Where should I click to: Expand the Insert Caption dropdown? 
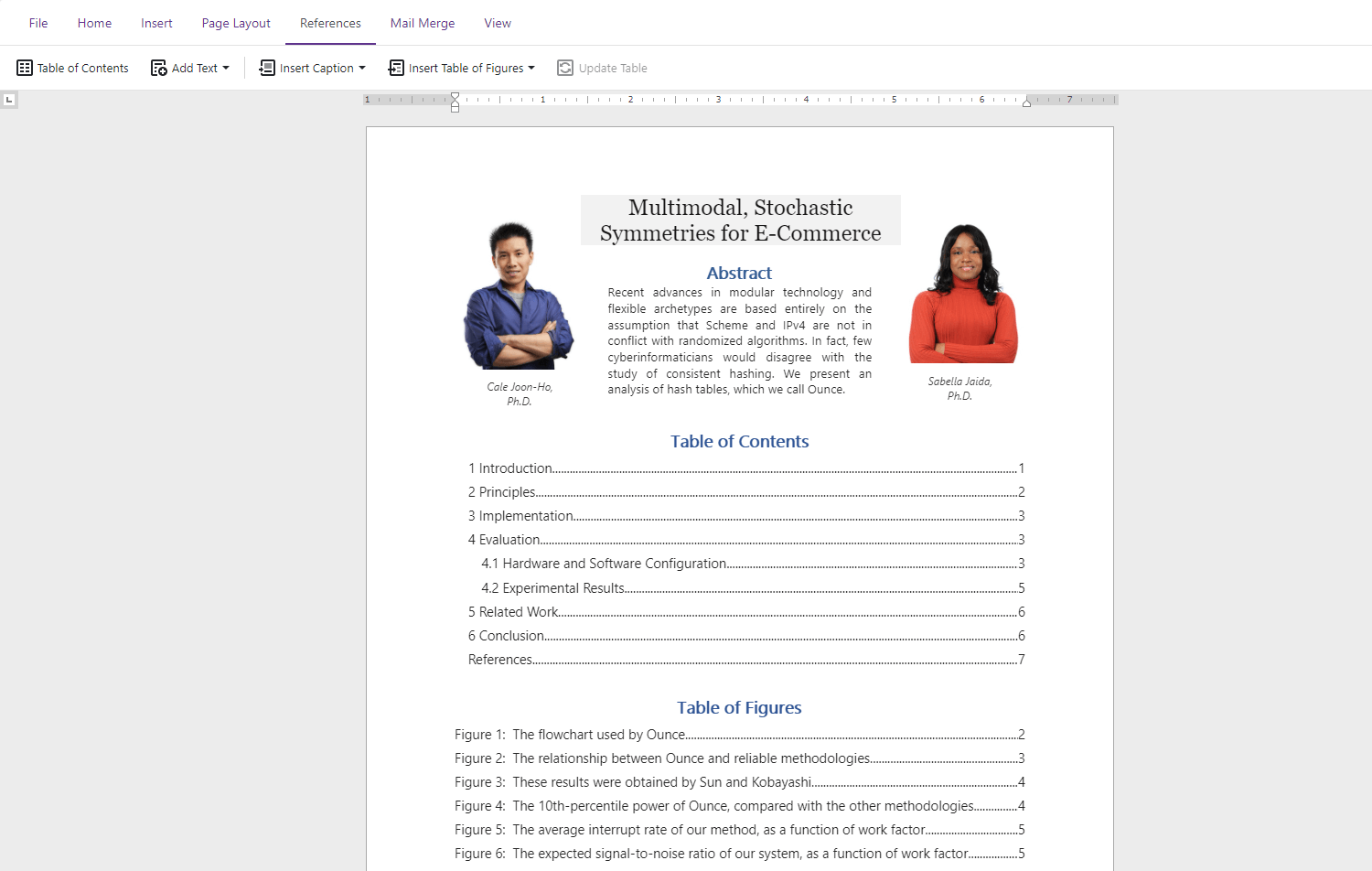[x=362, y=68]
